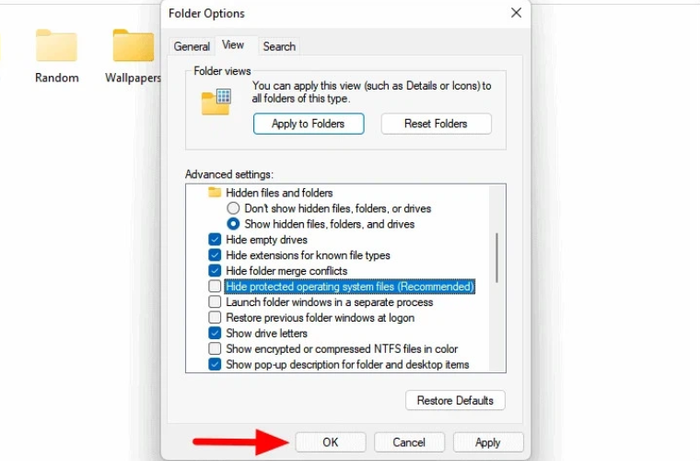This screenshot has width=700, height=461.
Task: Click the Hidden files and folders folder icon
Action: pyautogui.click(x=215, y=192)
